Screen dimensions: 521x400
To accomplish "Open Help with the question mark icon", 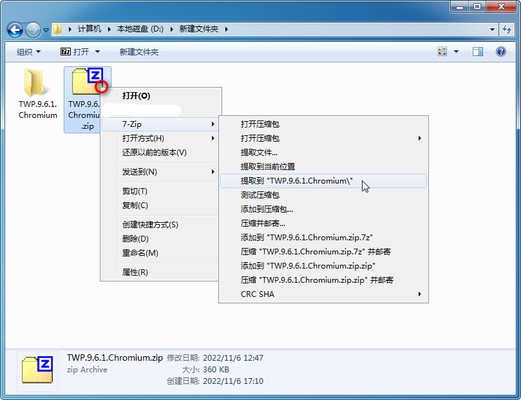I will tap(501, 52).
